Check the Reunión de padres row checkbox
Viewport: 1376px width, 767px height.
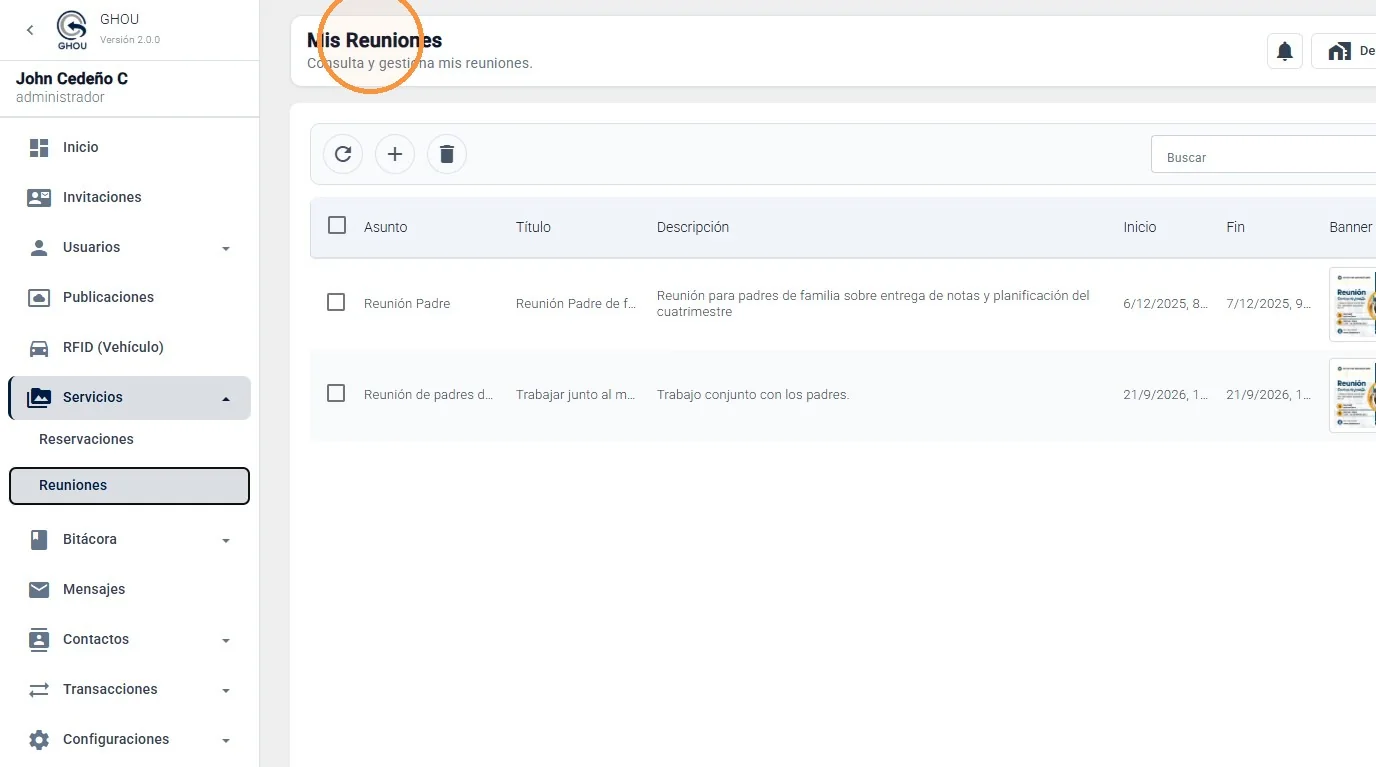click(x=336, y=393)
